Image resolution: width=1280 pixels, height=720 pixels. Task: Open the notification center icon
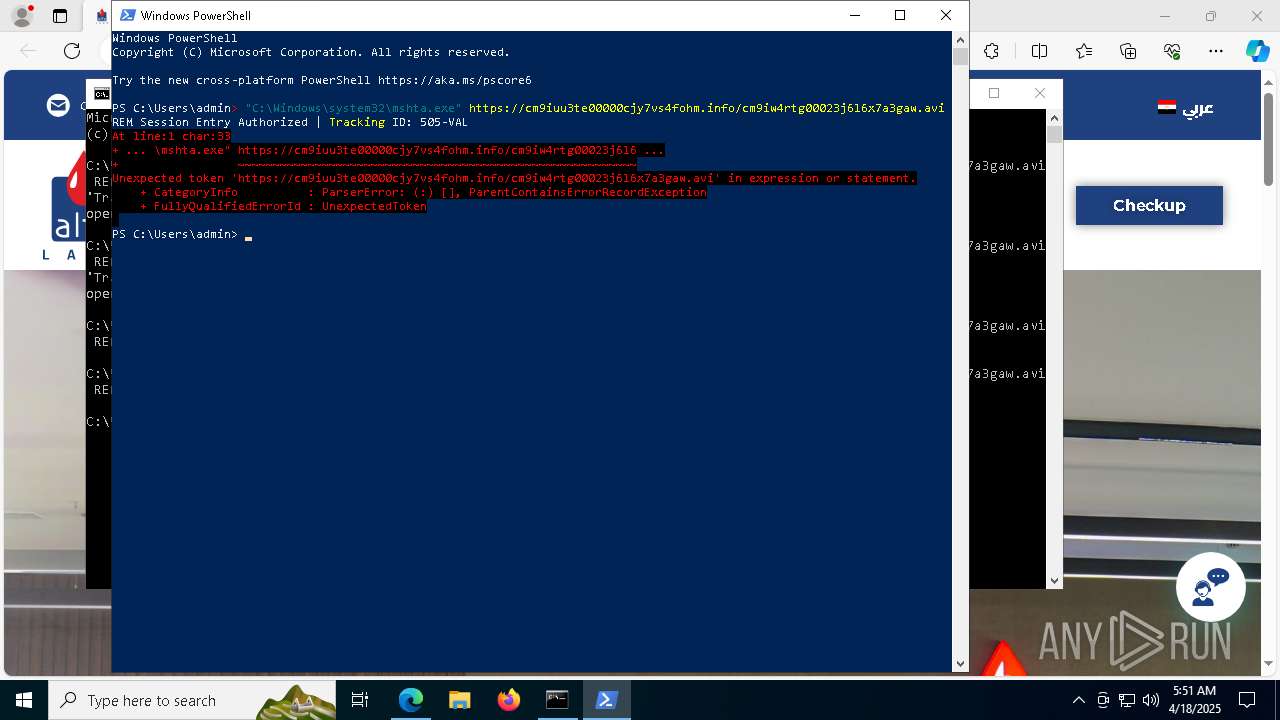pos(1247,700)
